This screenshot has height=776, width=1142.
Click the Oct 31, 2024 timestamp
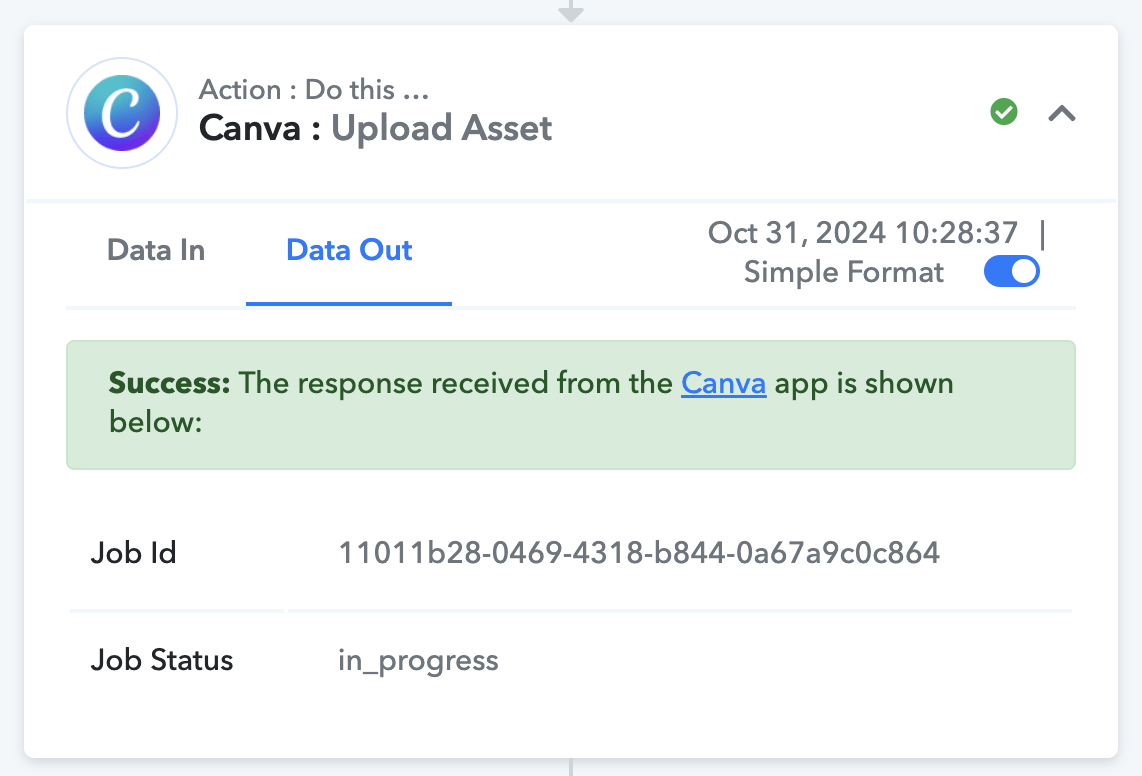pos(862,233)
